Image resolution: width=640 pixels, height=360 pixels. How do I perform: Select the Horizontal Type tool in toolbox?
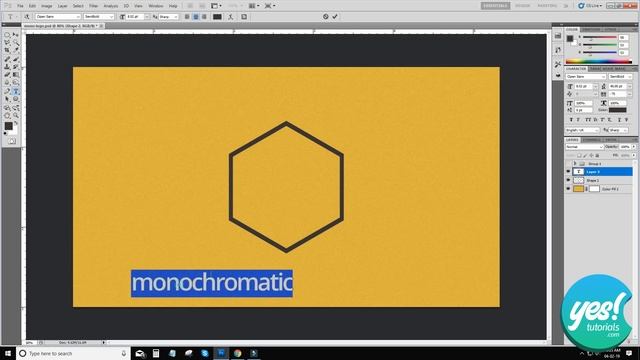tap(16, 92)
